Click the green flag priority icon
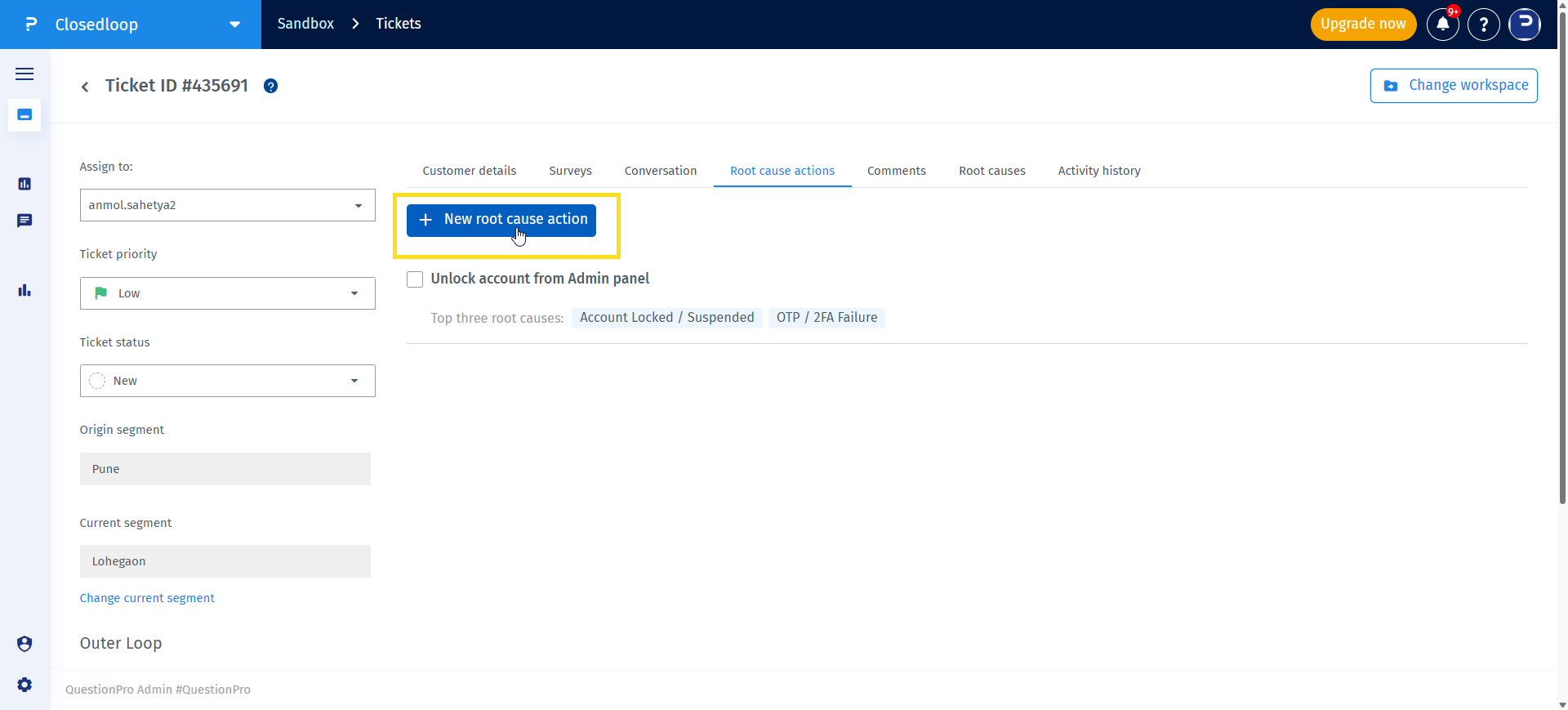The height and width of the screenshot is (710, 1568). 101,293
